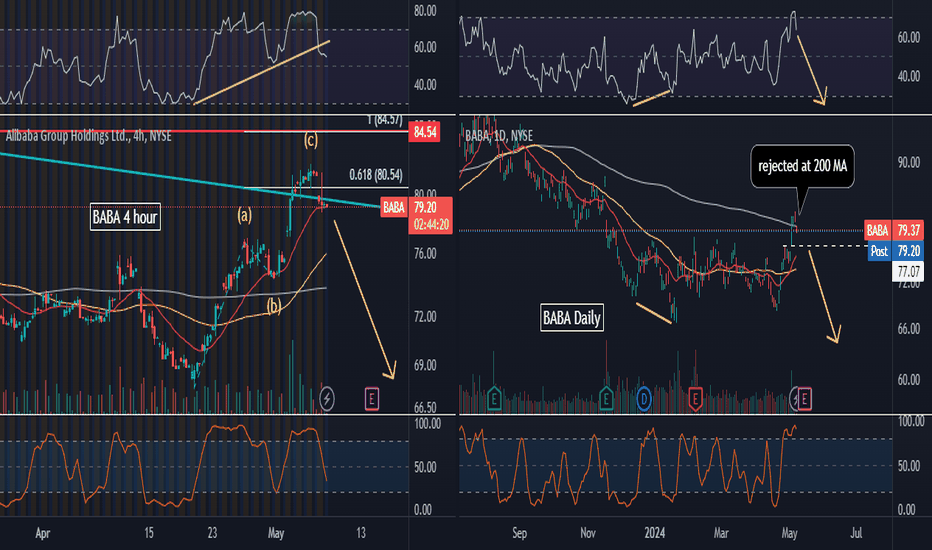This screenshot has width=932, height=550.
Task: Select the '(c)' wave label
Action: [x=311, y=140]
